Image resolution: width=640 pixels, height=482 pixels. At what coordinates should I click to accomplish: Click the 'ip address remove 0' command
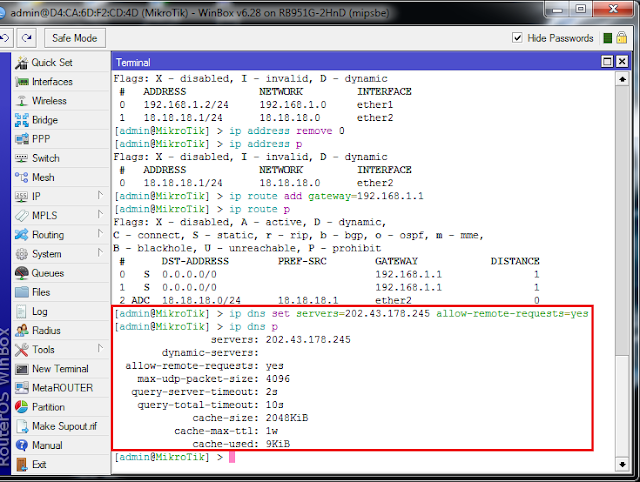click(x=287, y=131)
